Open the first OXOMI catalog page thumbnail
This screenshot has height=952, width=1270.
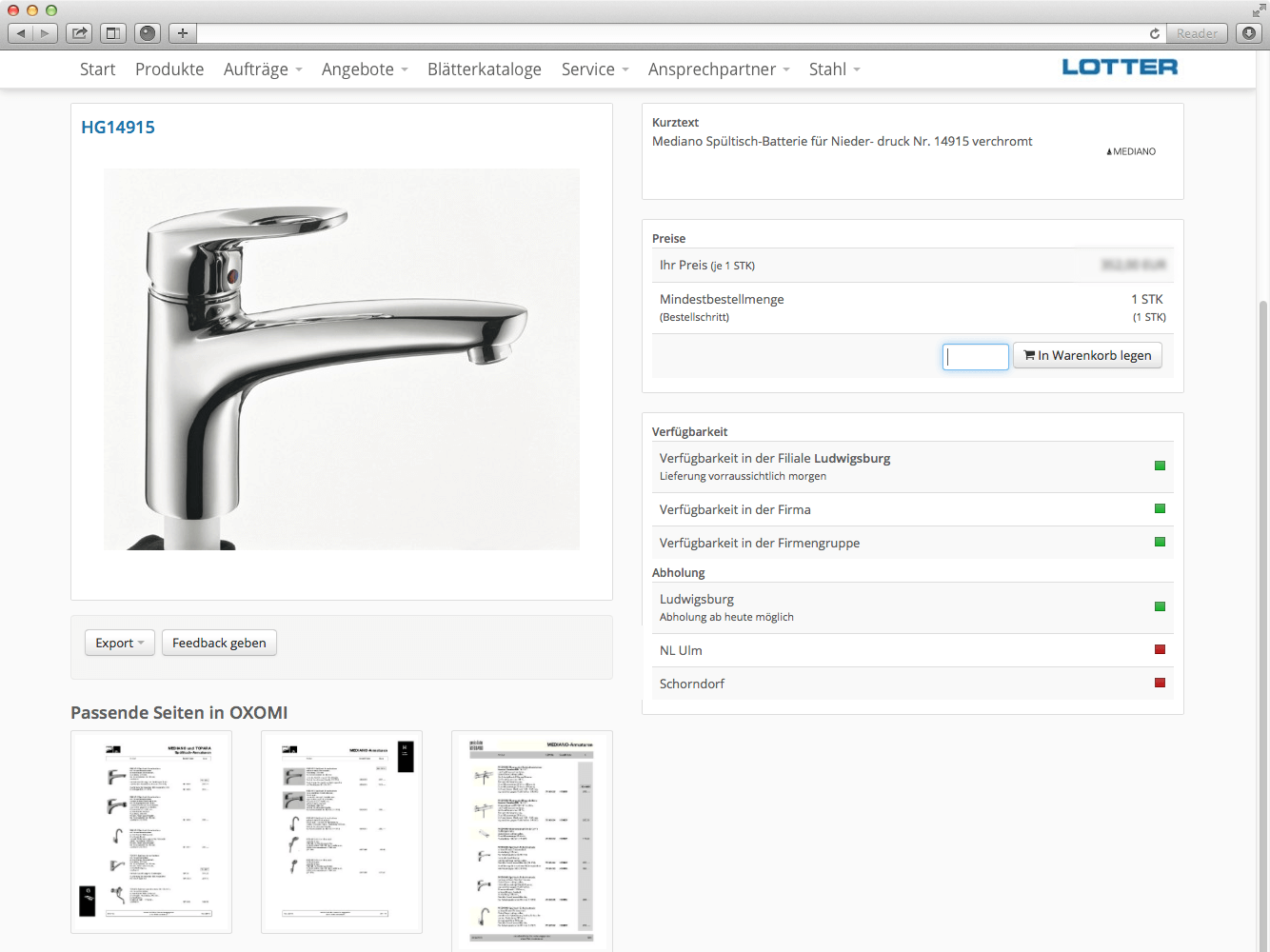pyautogui.click(x=151, y=832)
